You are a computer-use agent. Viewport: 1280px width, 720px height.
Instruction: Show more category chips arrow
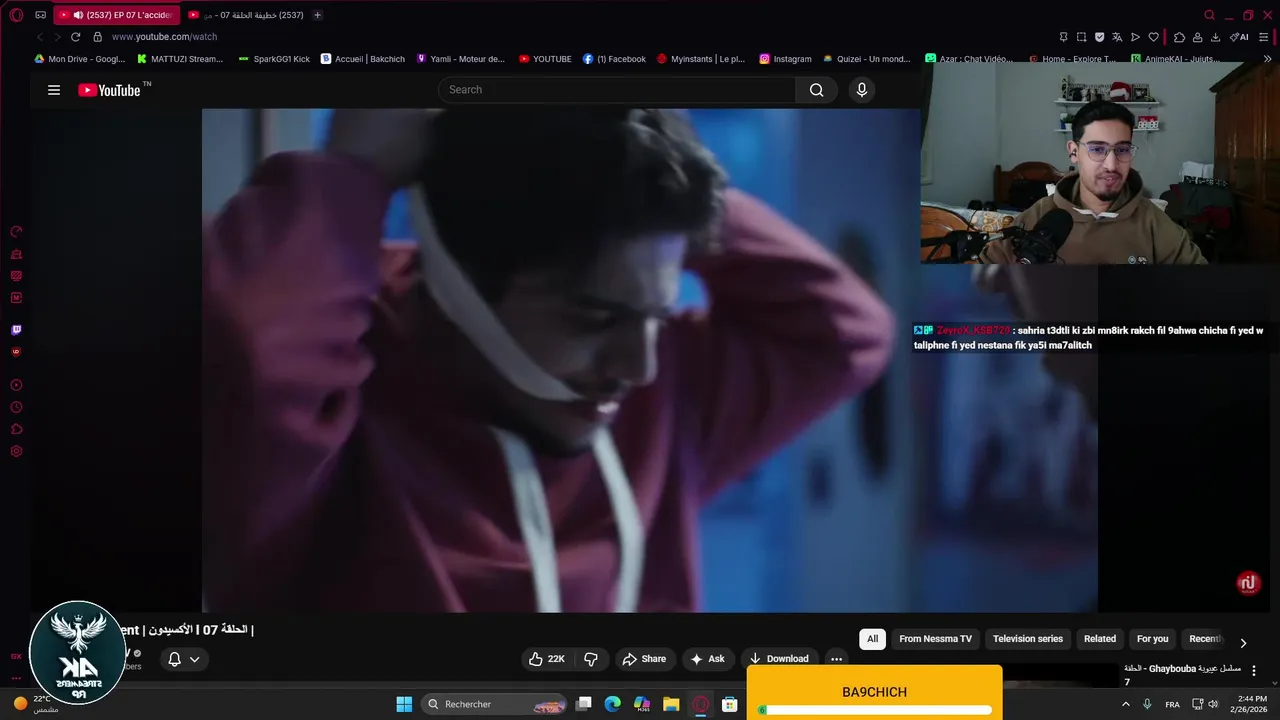pos(1243,643)
